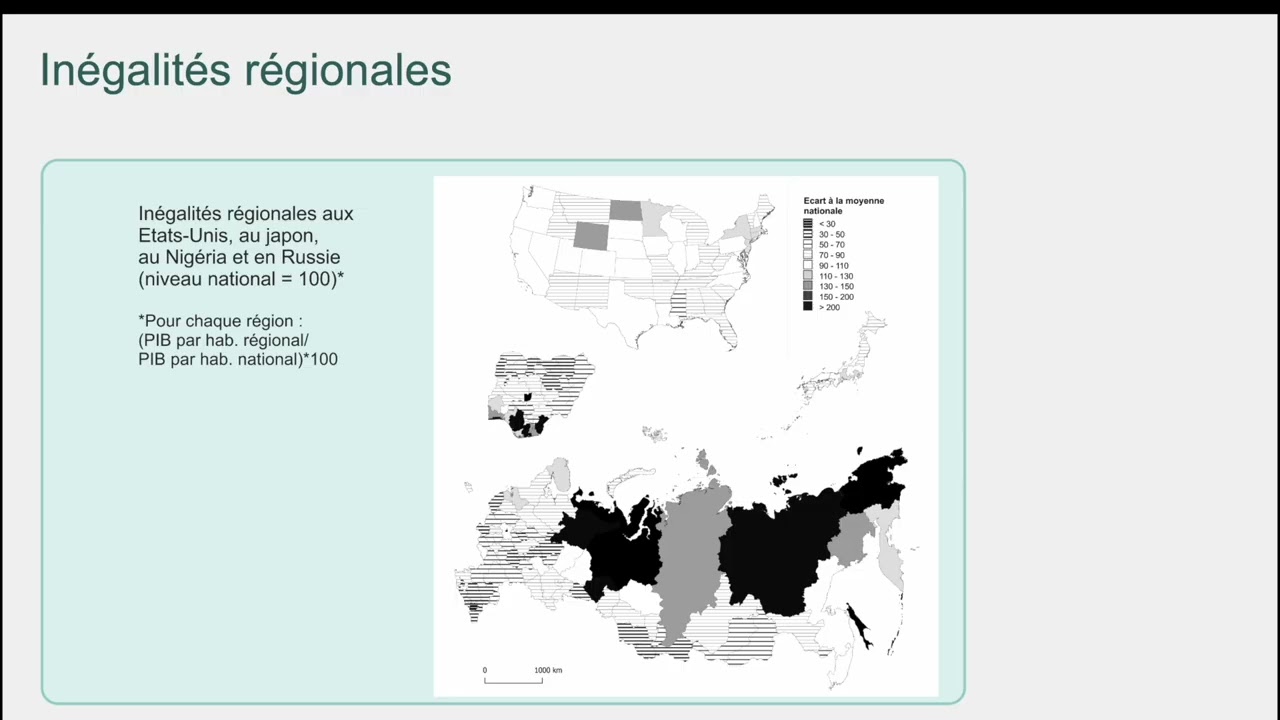Click the legend swatch for '130 - 150'

pos(808,287)
